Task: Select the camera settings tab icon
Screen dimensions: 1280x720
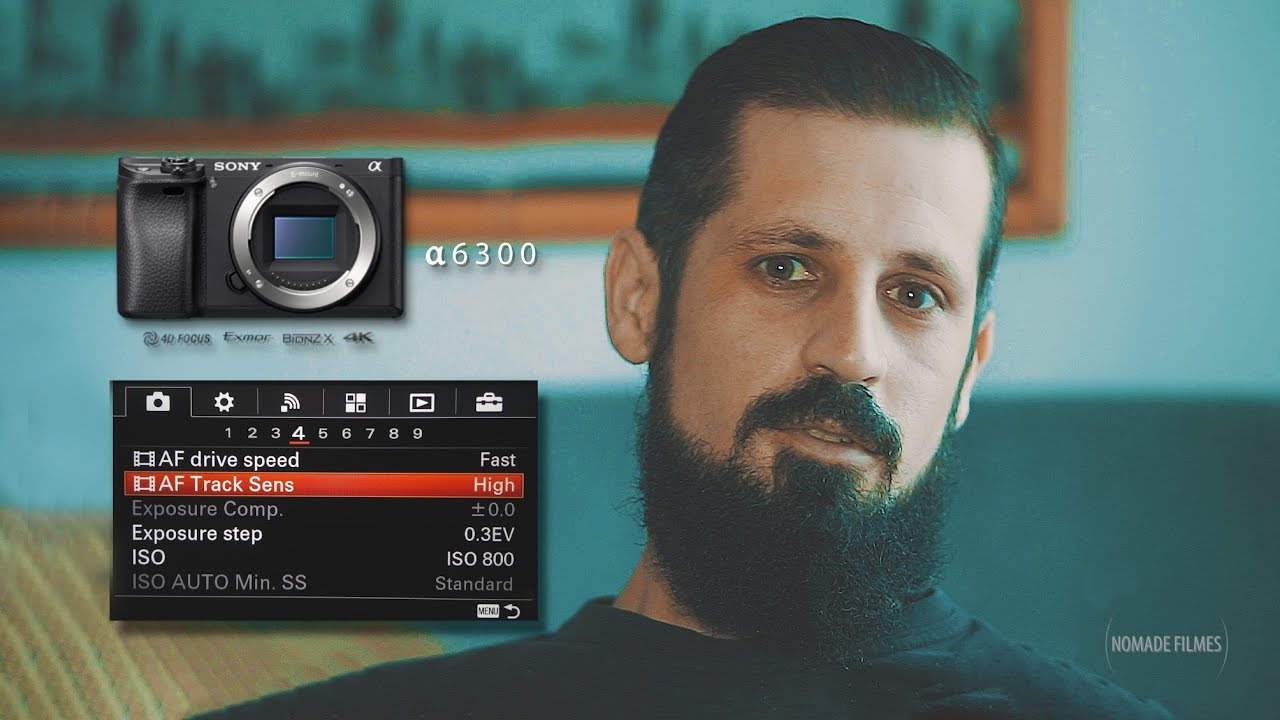Action: pos(158,402)
